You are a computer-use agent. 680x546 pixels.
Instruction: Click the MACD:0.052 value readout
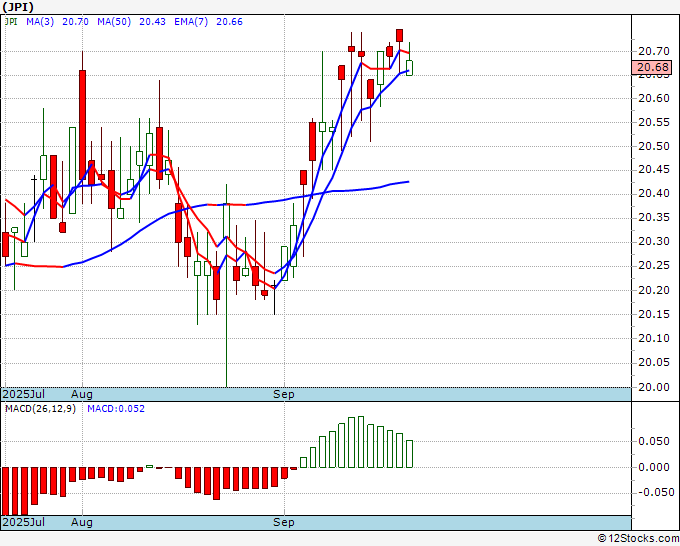pos(116,409)
